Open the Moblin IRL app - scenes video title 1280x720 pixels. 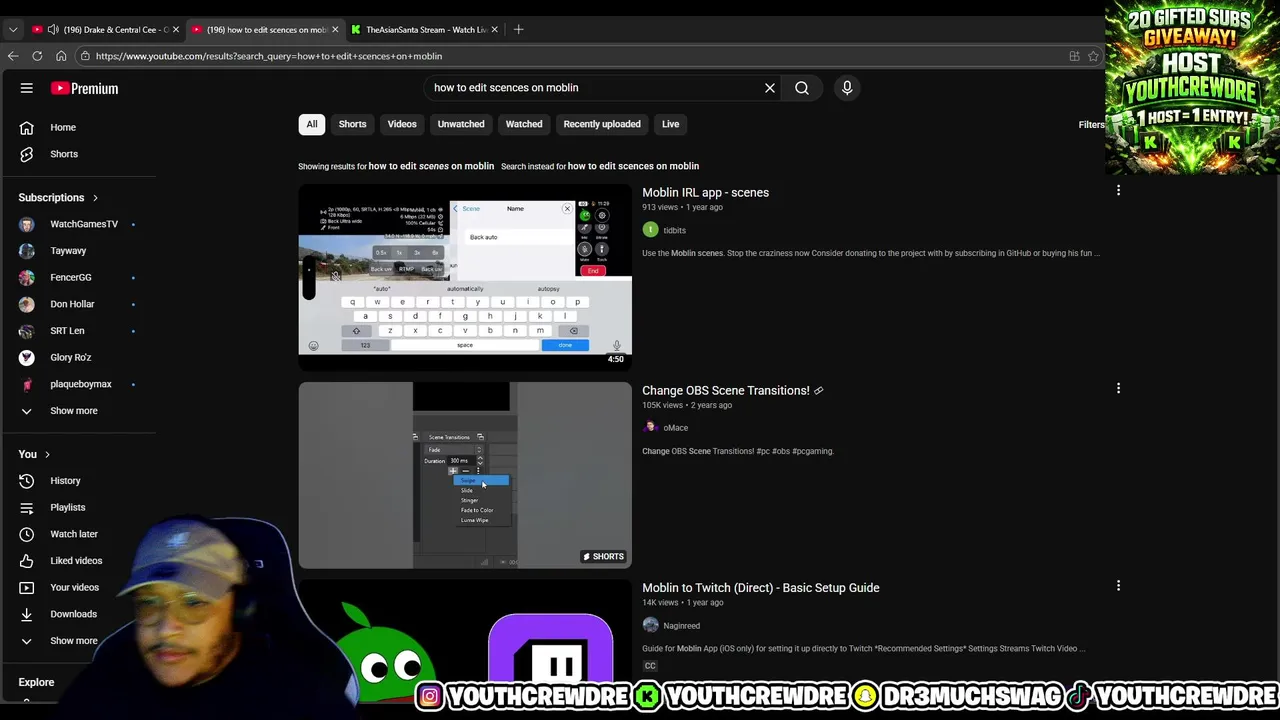pyautogui.click(x=705, y=193)
